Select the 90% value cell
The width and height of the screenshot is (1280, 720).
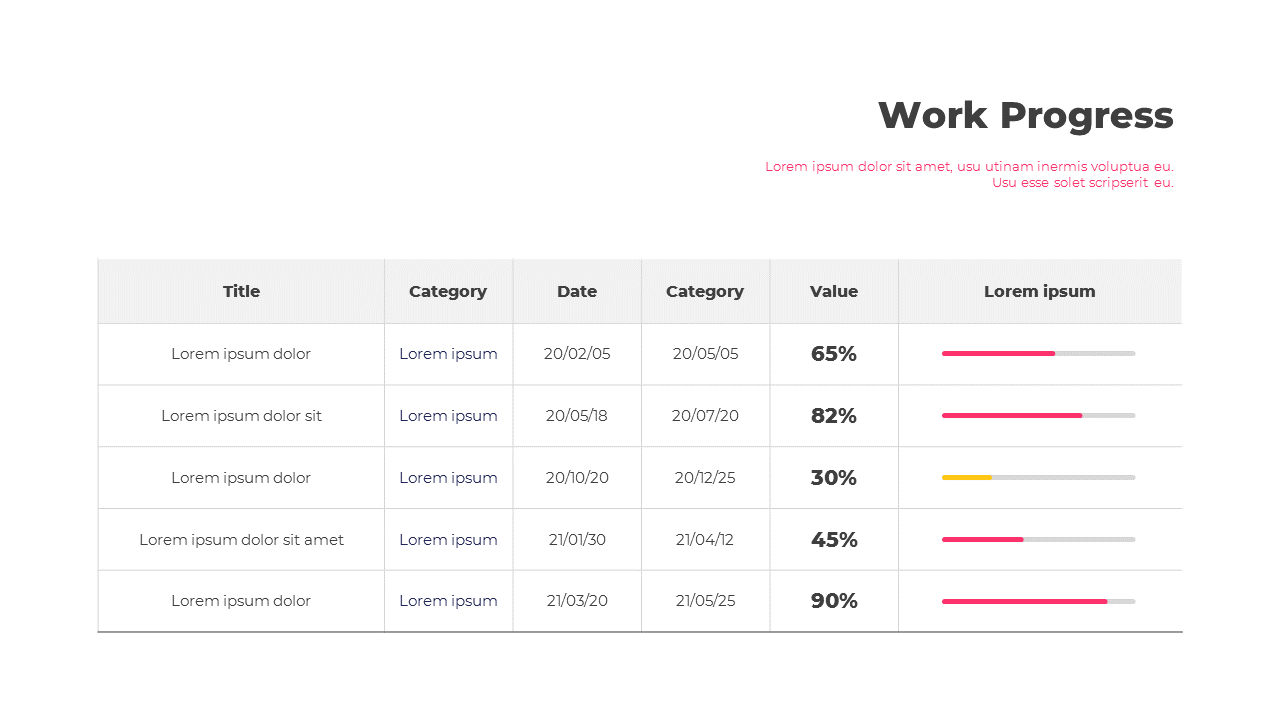tap(834, 601)
